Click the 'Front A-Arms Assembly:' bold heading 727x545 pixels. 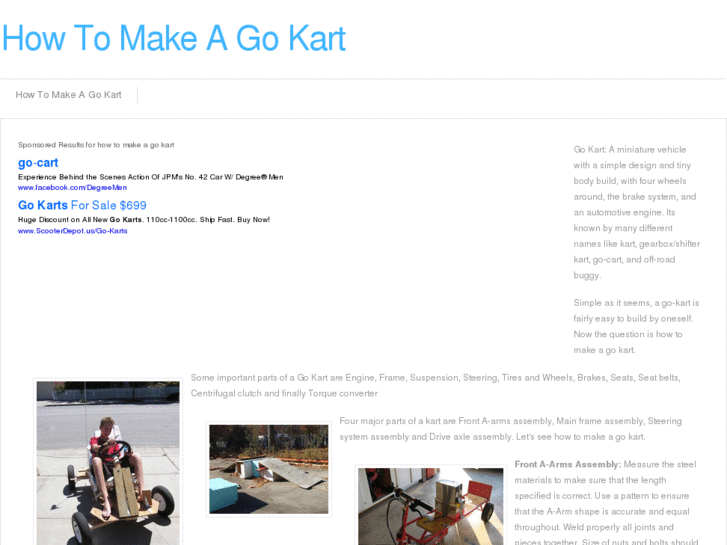[568, 464]
